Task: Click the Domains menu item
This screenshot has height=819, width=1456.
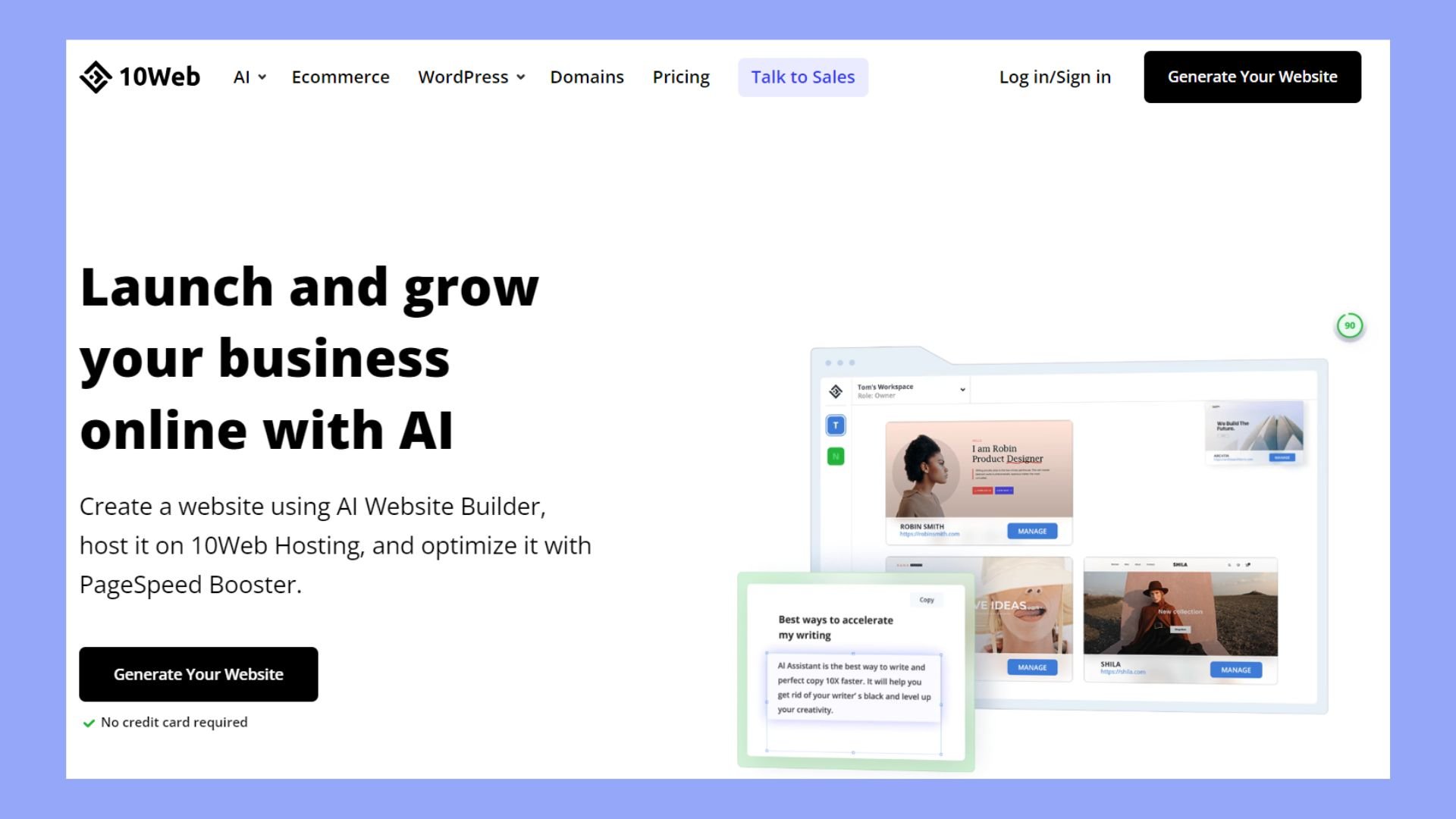Action: coord(587,76)
